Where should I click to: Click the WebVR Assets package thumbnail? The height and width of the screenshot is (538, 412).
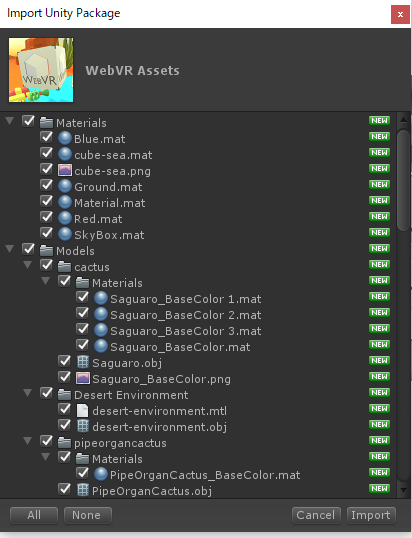coord(41,70)
